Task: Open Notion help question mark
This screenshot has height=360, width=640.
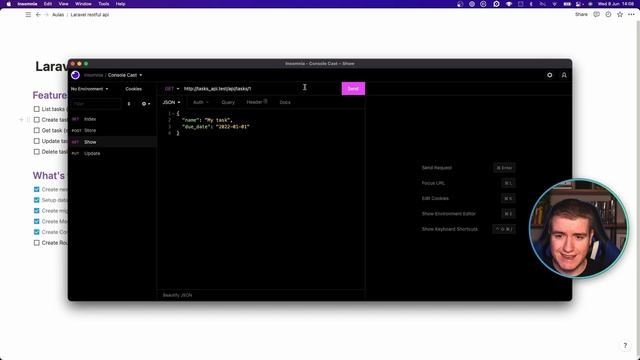Action: 625,345
